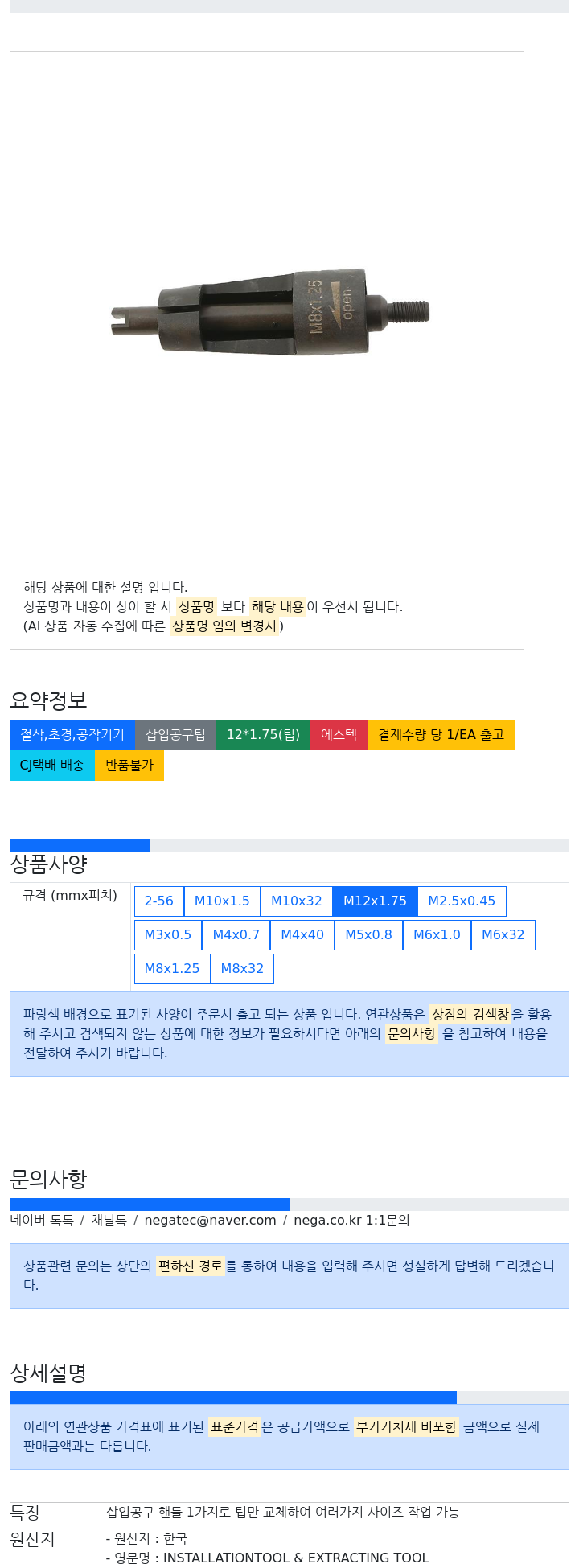The width and height of the screenshot is (579, 1568).
Task: Pick the M2.5x0.45 size option
Action: 462,901
